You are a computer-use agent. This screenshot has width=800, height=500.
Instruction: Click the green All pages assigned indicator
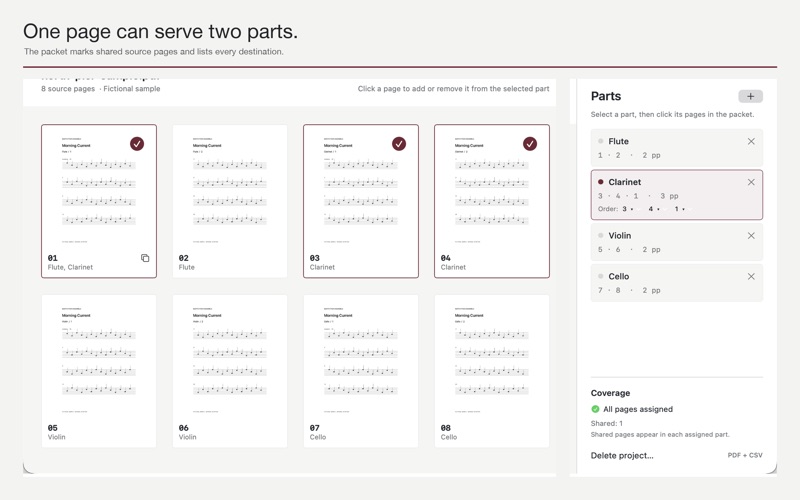595,409
